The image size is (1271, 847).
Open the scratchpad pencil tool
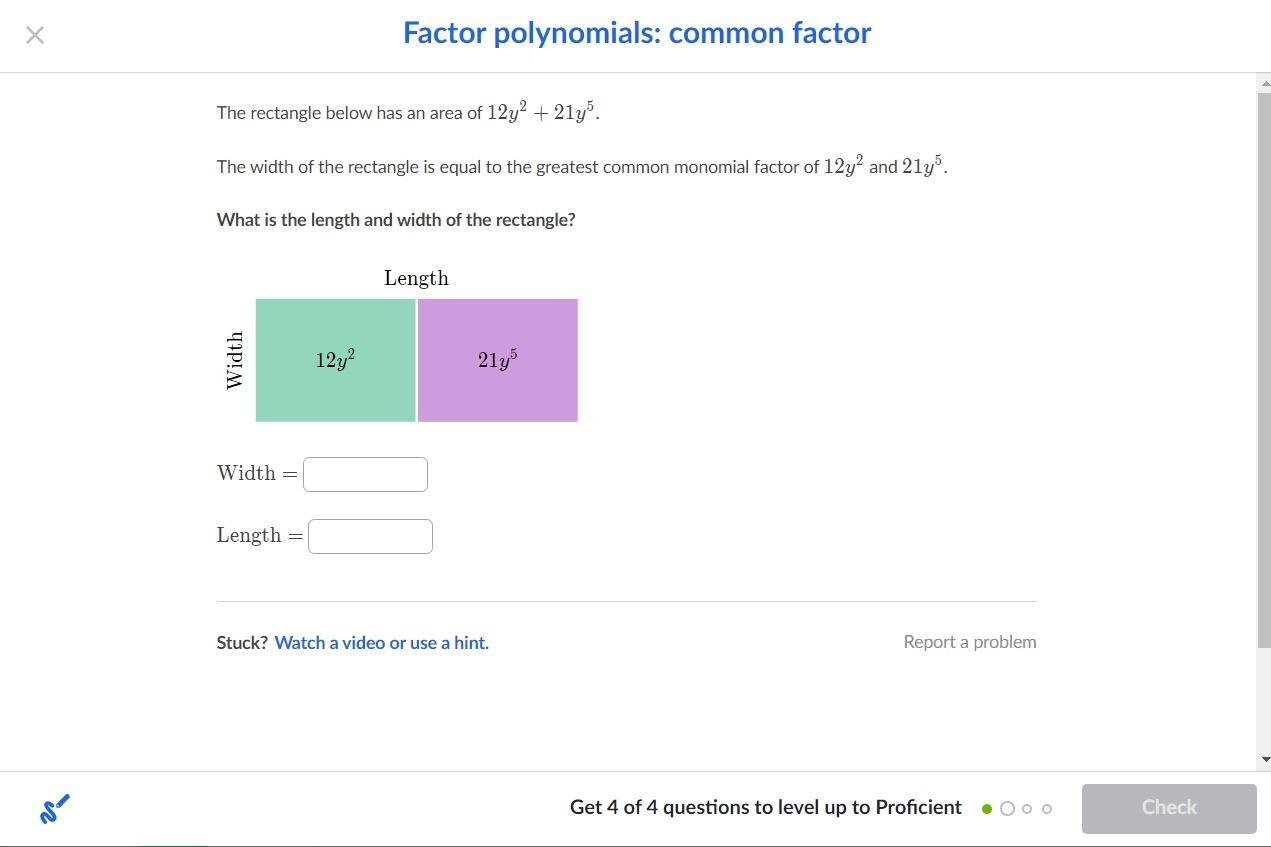point(55,808)
